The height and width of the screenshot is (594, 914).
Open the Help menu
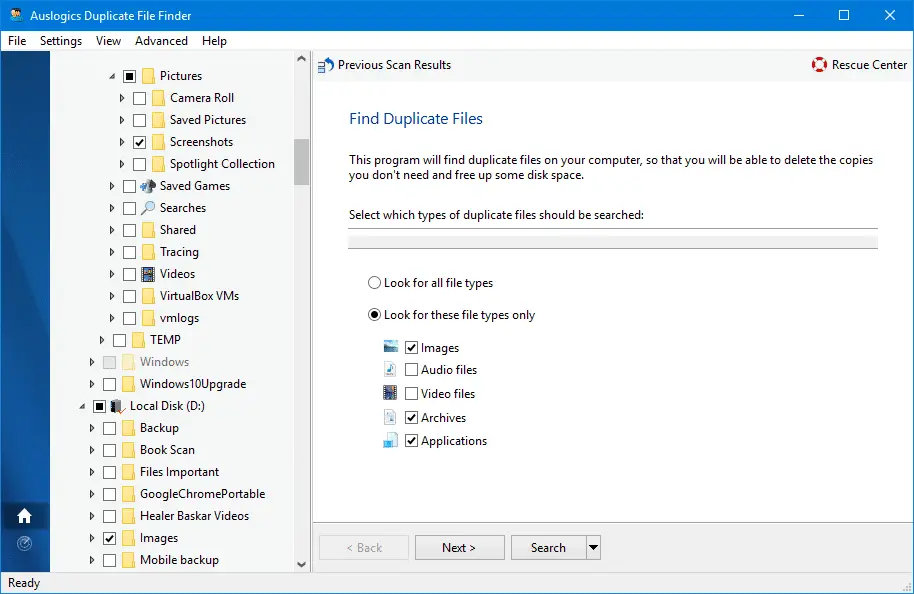tap(215, 41)
